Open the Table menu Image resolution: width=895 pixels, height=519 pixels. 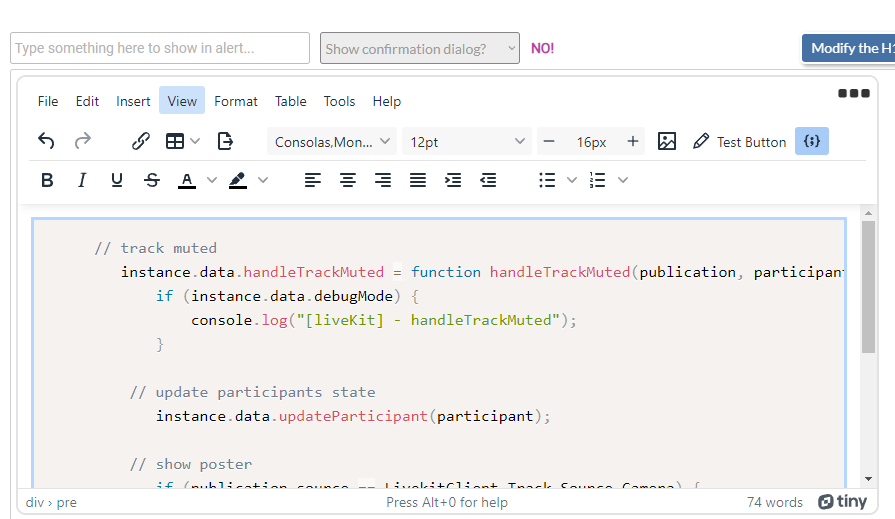291,101
